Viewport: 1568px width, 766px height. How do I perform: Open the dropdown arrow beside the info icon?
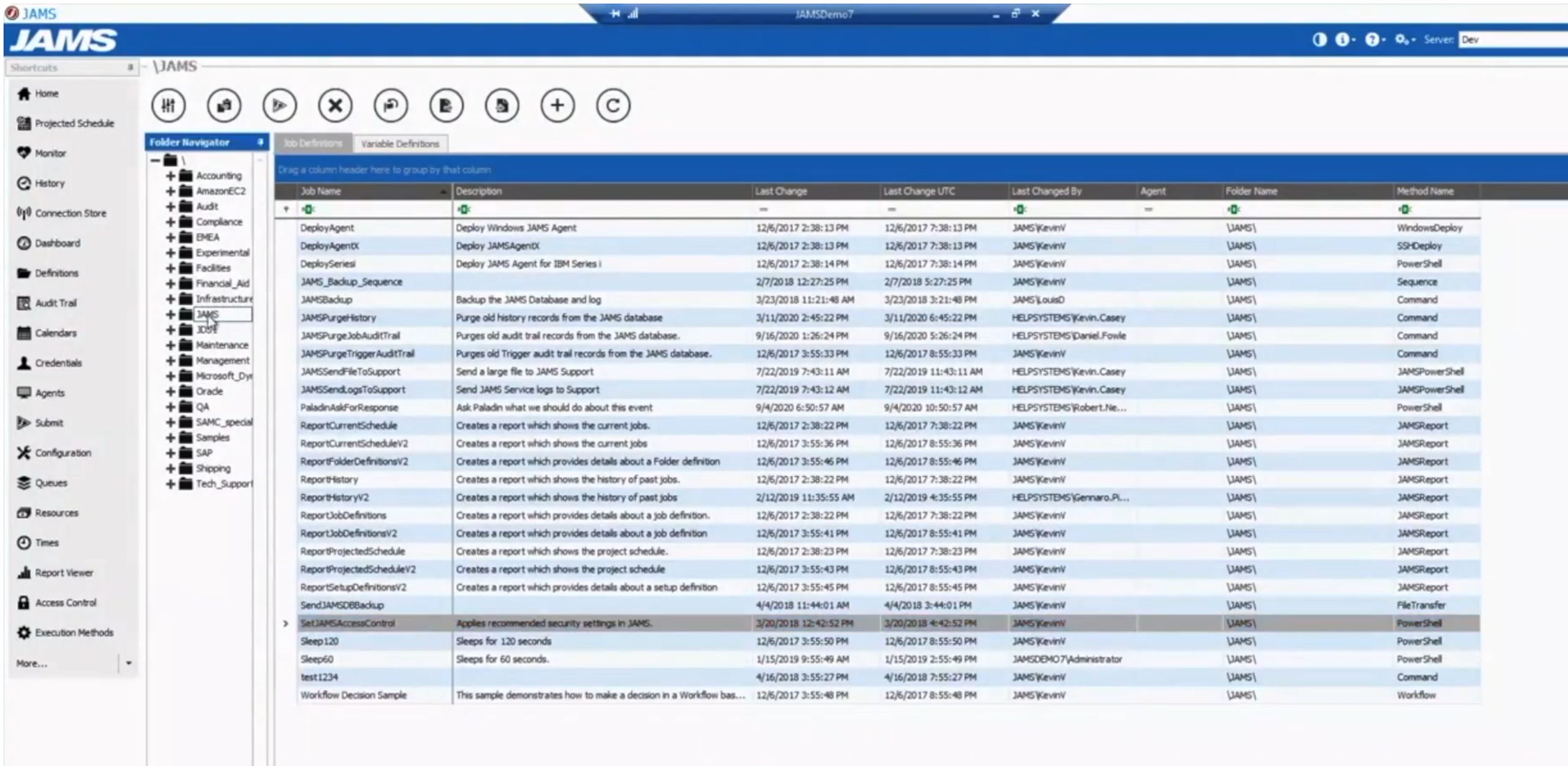(1353, 40)
